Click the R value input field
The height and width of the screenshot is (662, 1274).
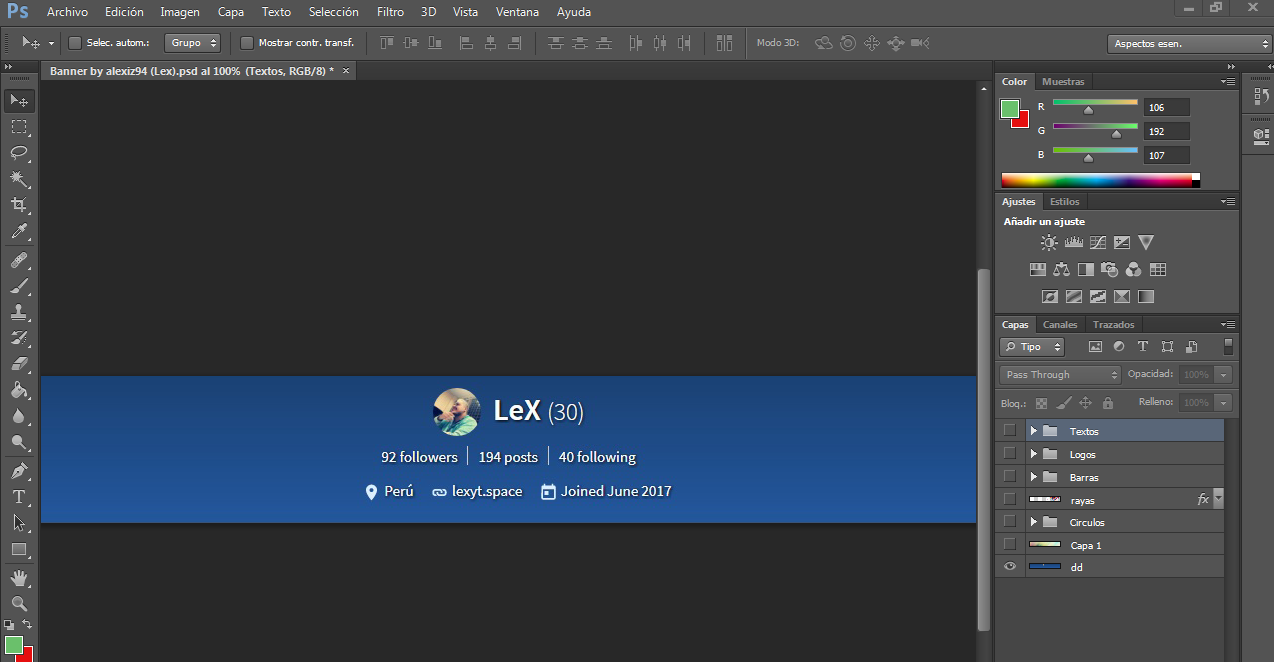[x=1167, y=107]
